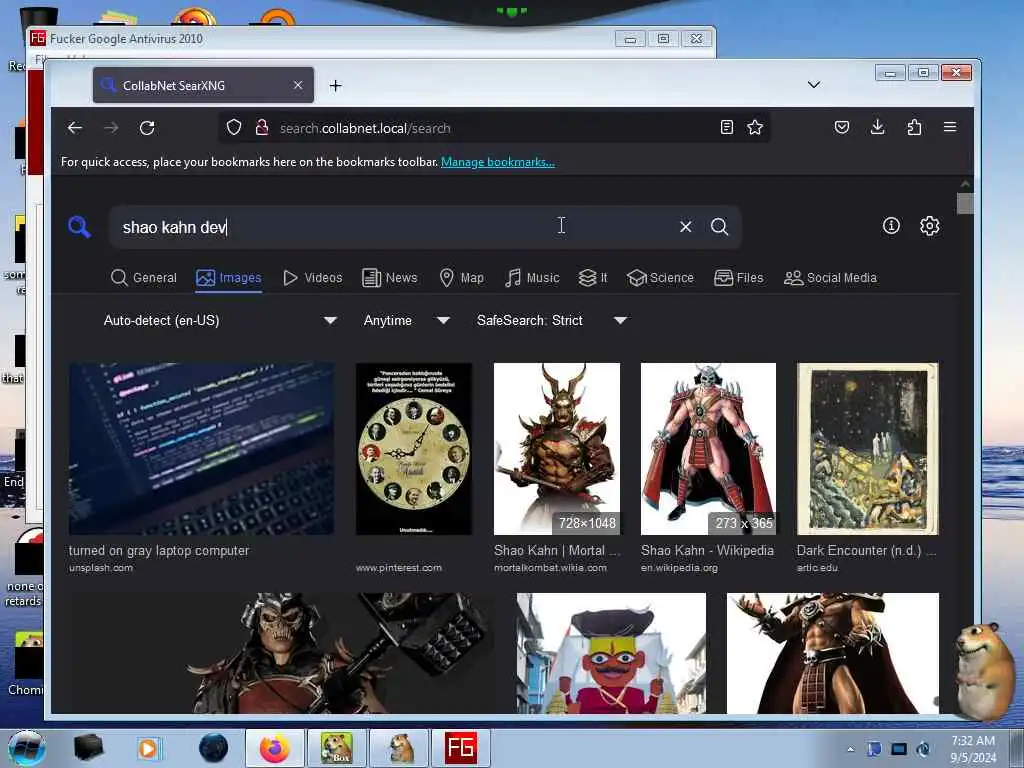1024x768 pixels.
Task: Clear the search query with the X
Action: pyautogui.click(x=686, y=227)
